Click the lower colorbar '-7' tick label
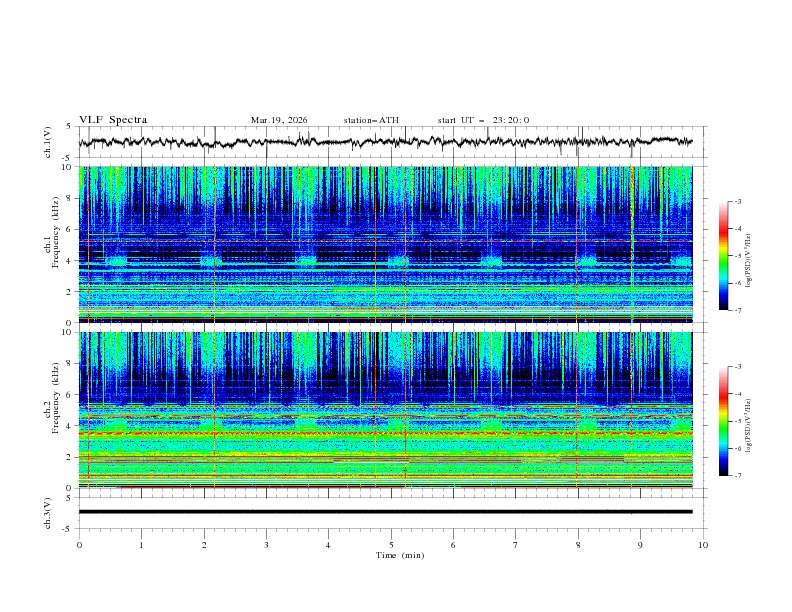Screen dimensions: 792x612 [x=738, y=476]
